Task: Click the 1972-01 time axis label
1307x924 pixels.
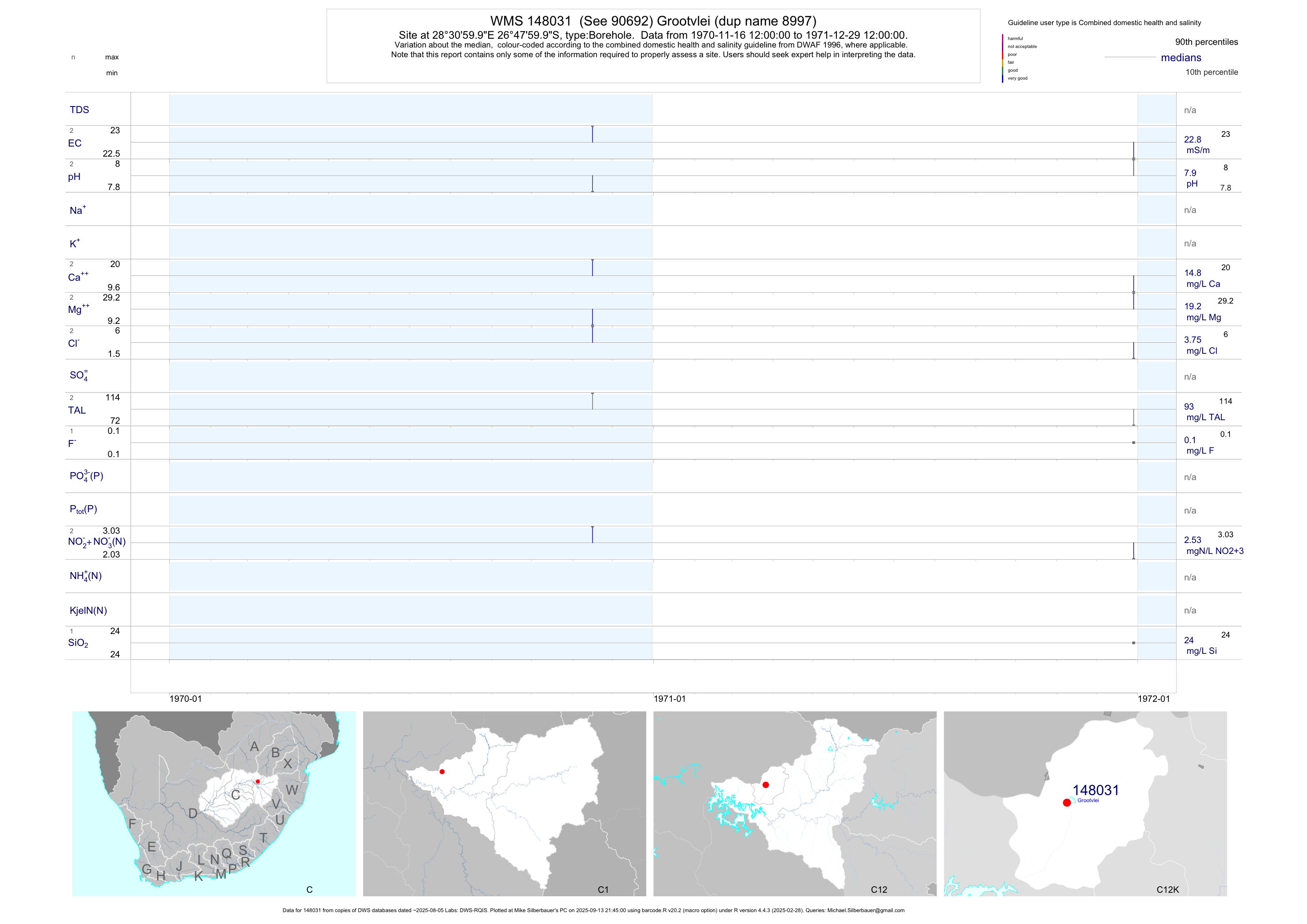Action: tap(1153, 699)
